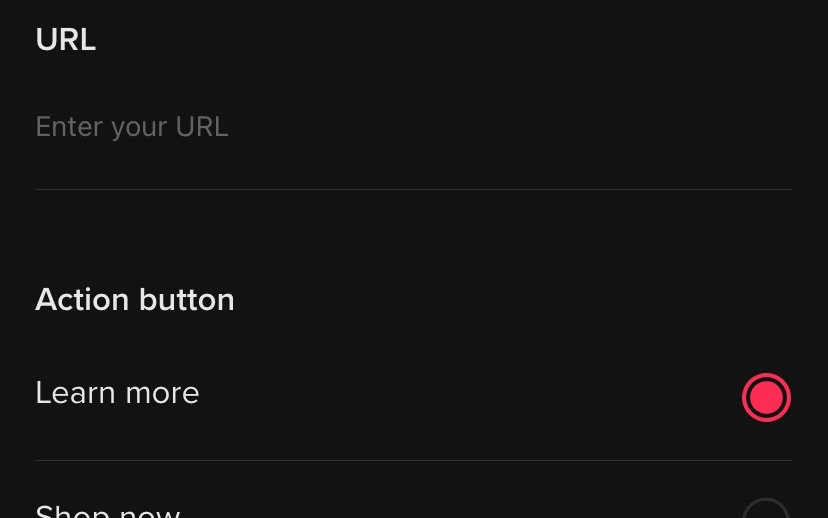
Task: Click the URL section heading
Action: [x=66, y=40]
